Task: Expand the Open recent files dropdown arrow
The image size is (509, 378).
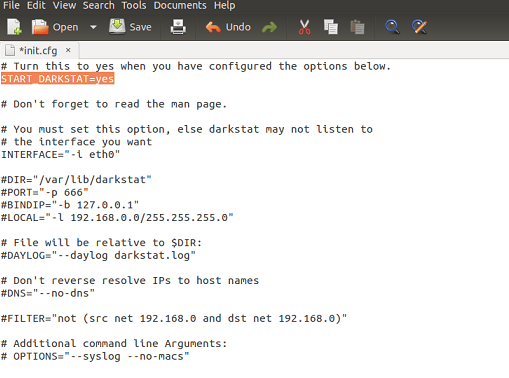Action: coord(93,27)
